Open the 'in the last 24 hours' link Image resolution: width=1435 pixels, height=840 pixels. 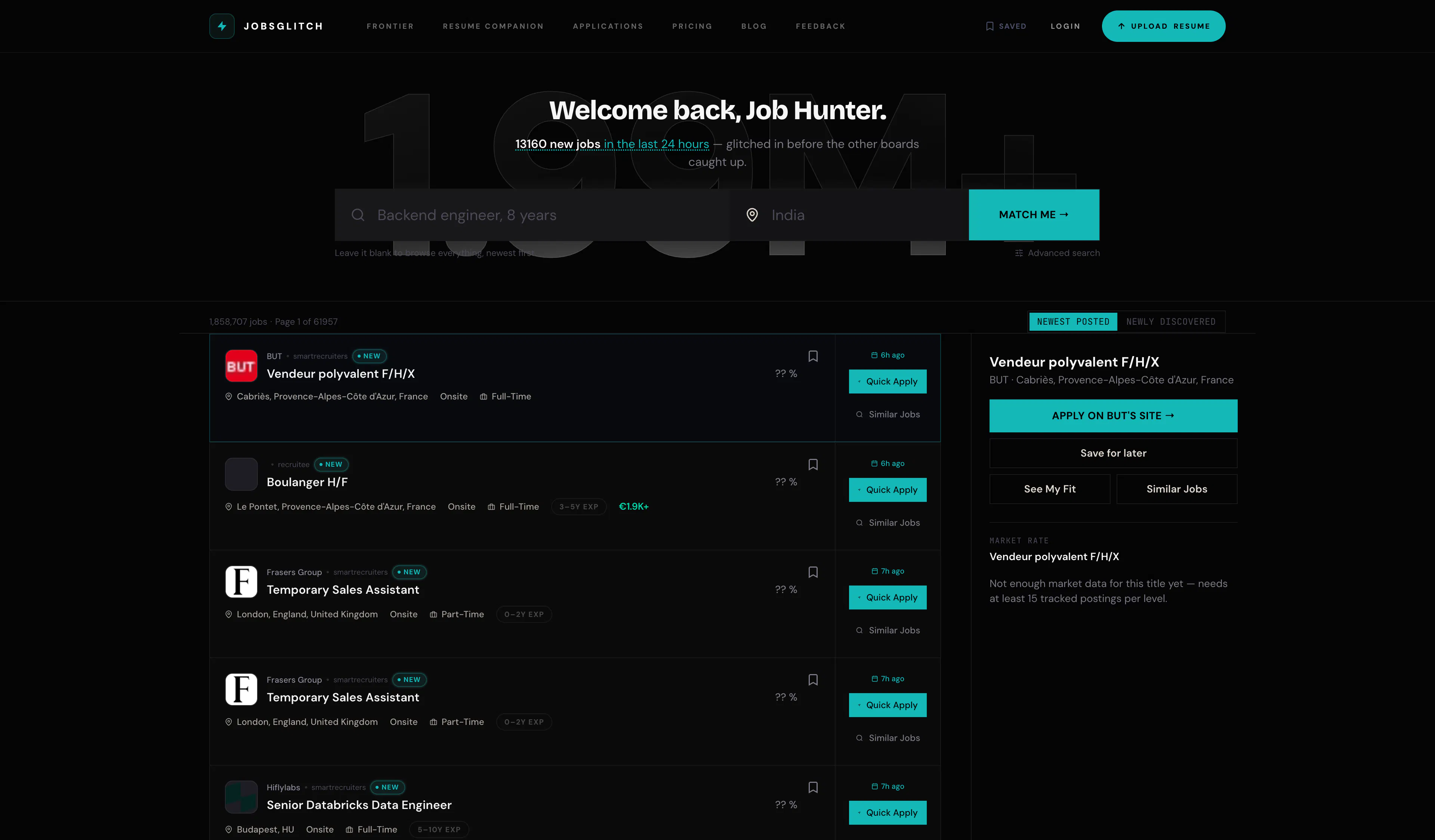pyautogui.click(x=657, y=144)
